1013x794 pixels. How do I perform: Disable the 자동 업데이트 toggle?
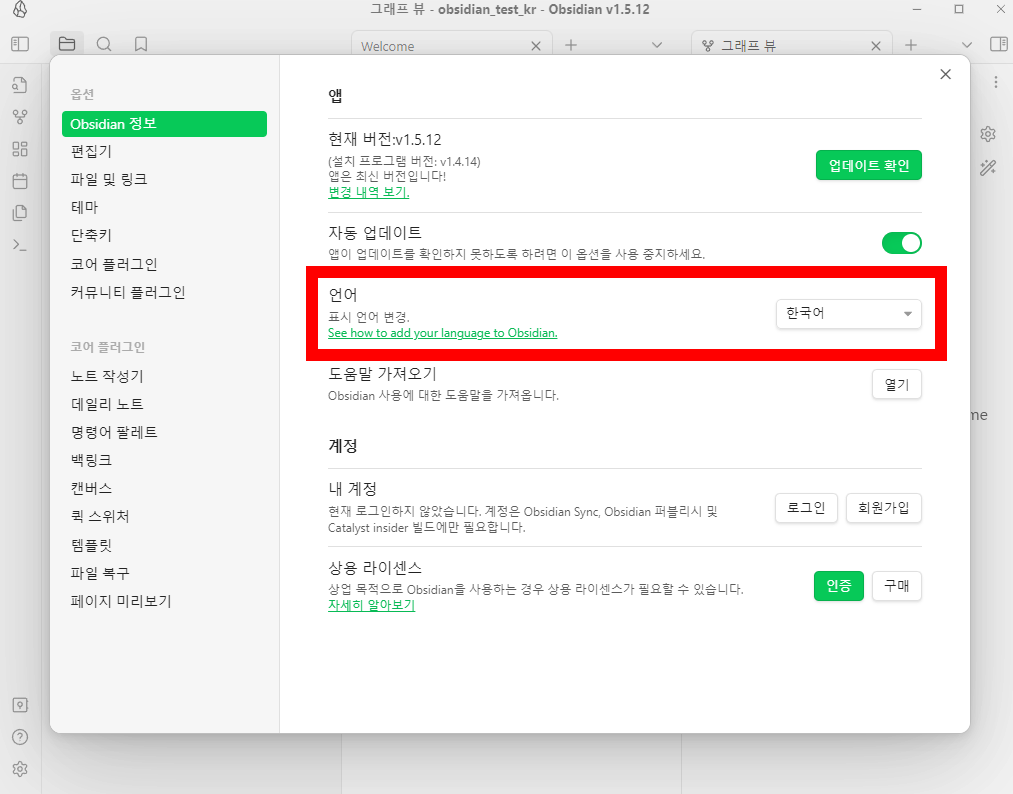pyautogui.click(x=901, y=243)
